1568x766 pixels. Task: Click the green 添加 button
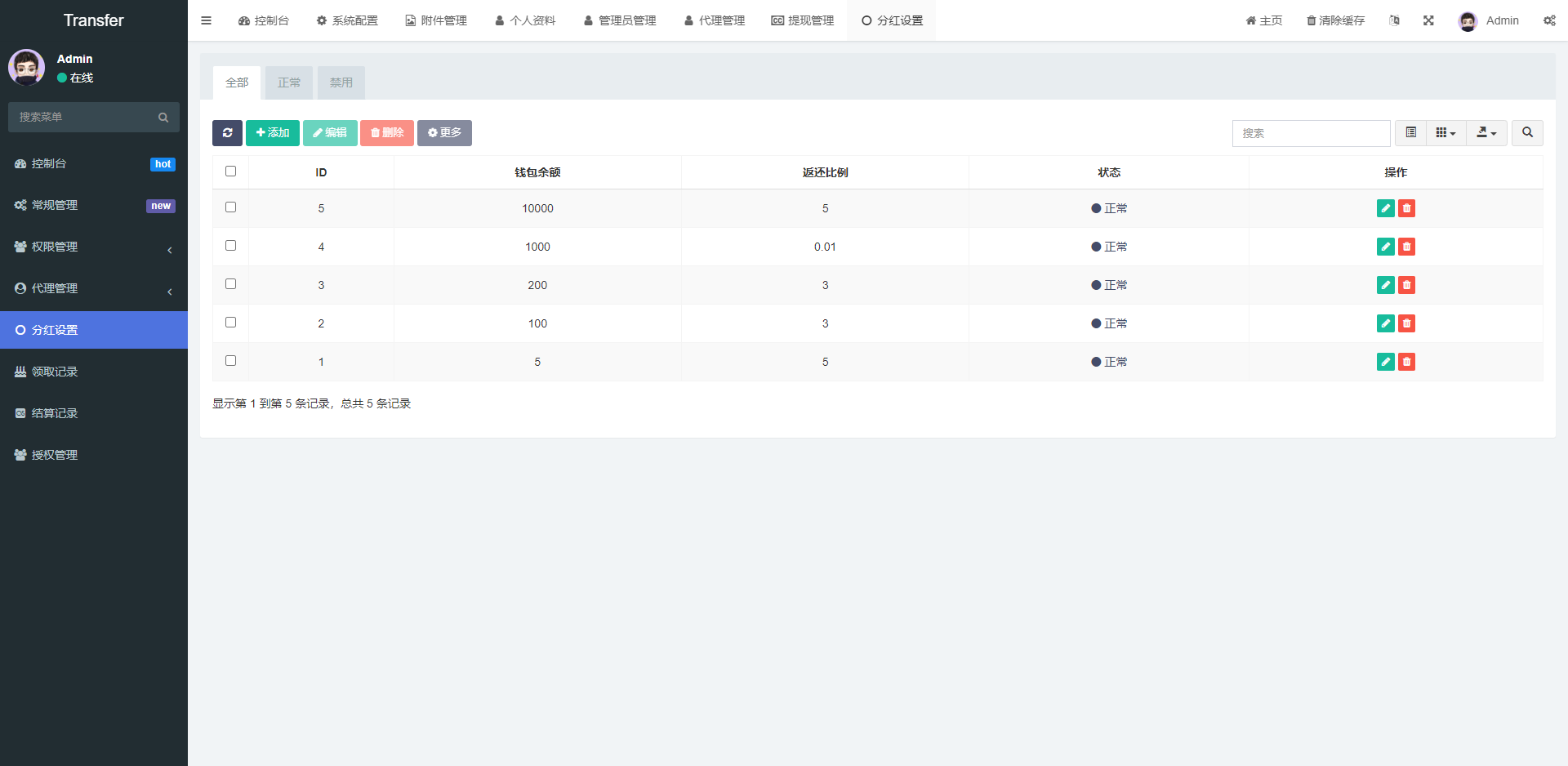(x=273, y=133)
